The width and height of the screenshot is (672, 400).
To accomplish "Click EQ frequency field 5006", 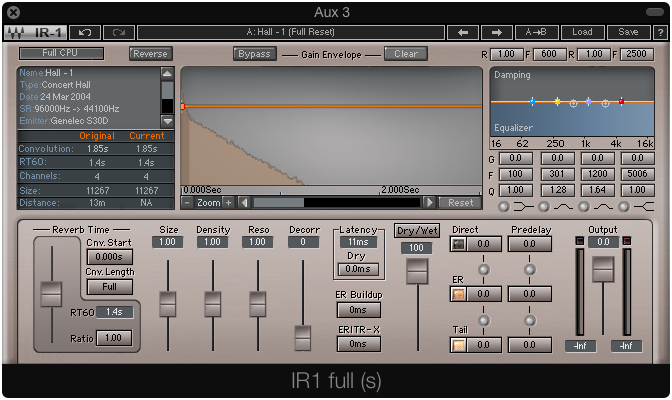I will (x=637, y=174).
